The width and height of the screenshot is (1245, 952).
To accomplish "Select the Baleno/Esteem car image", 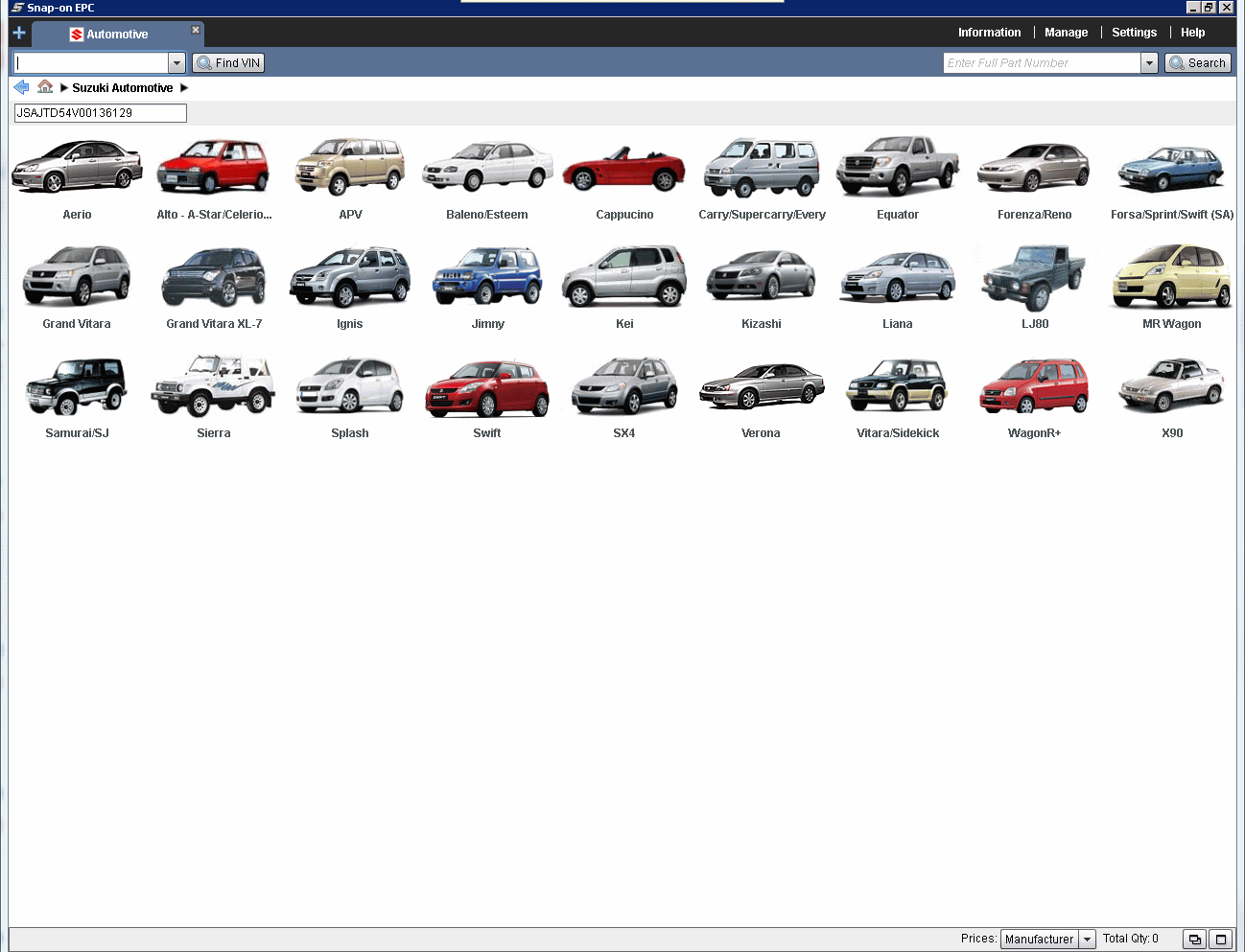I will pos(487,166).
